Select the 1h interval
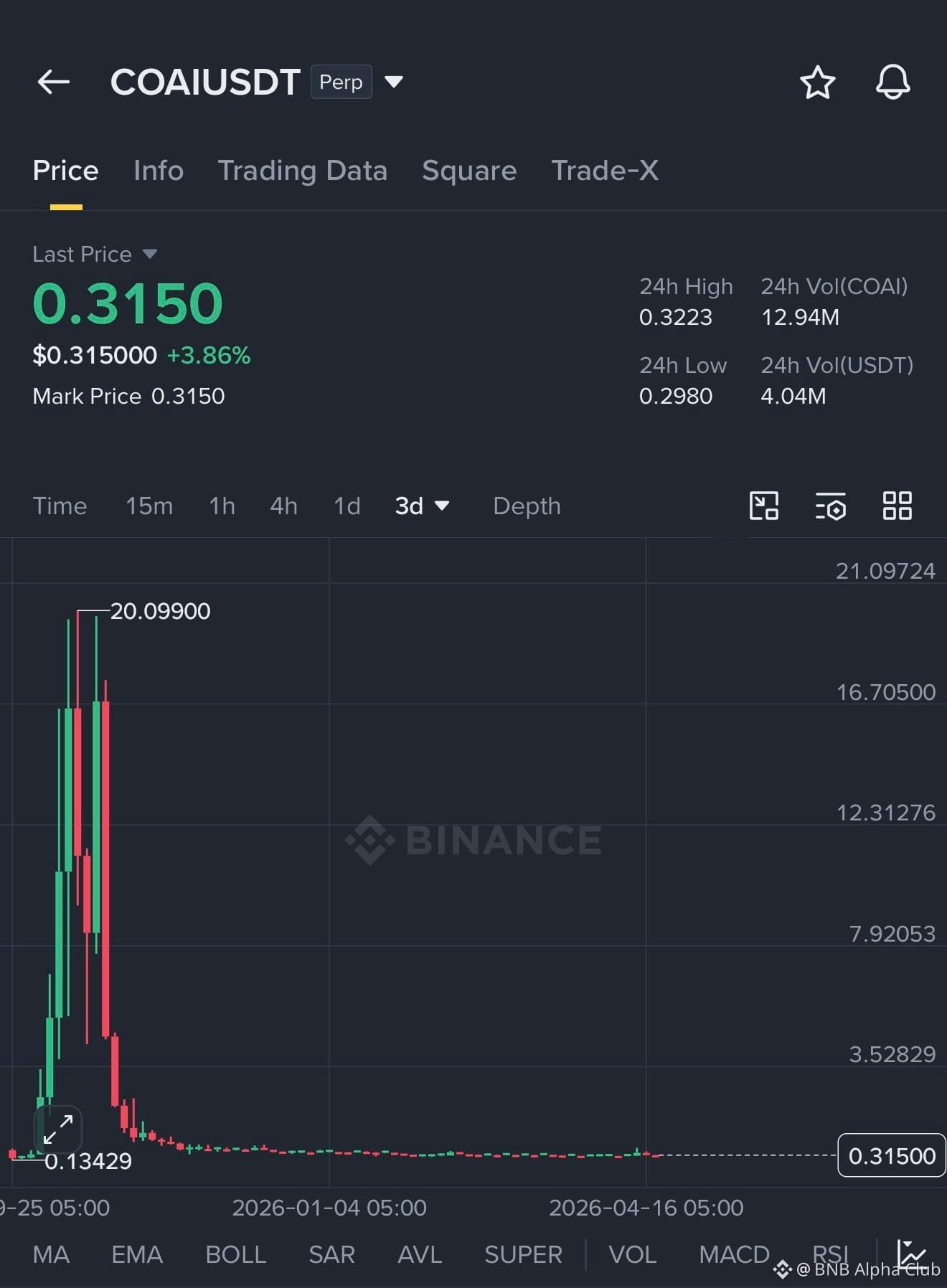 click(222, 506)
